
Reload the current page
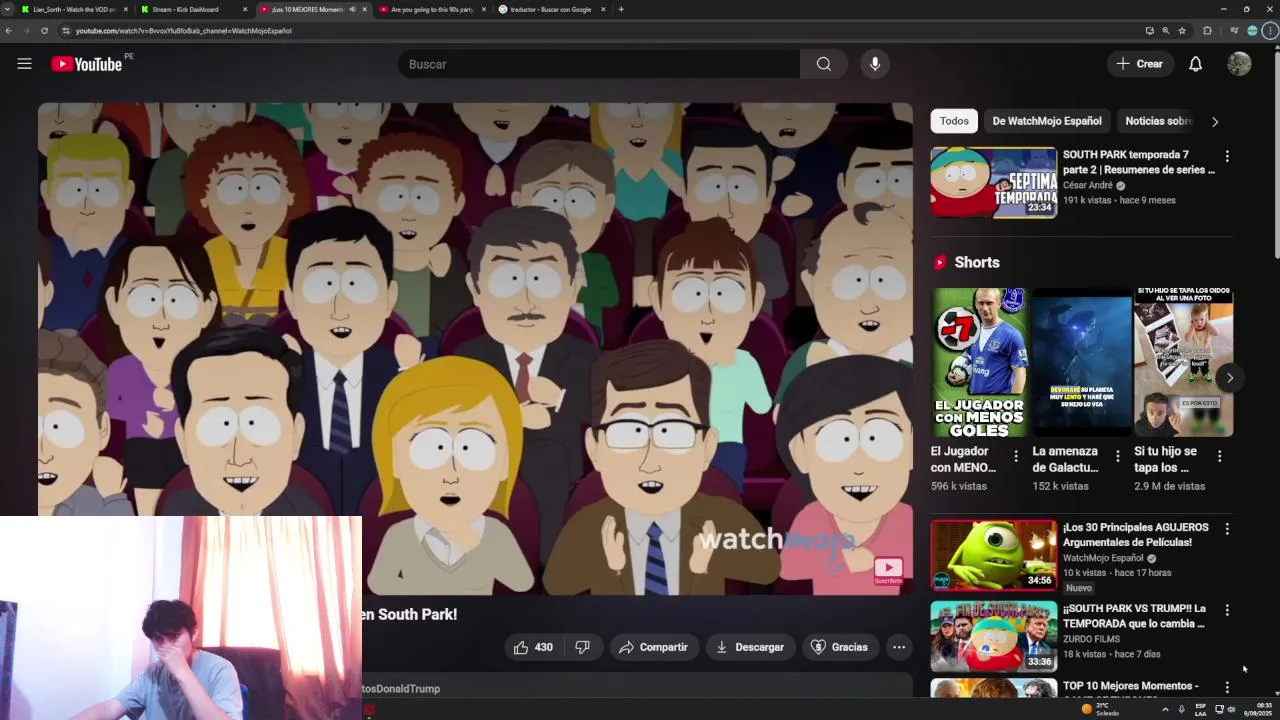[x=44, y=31]
